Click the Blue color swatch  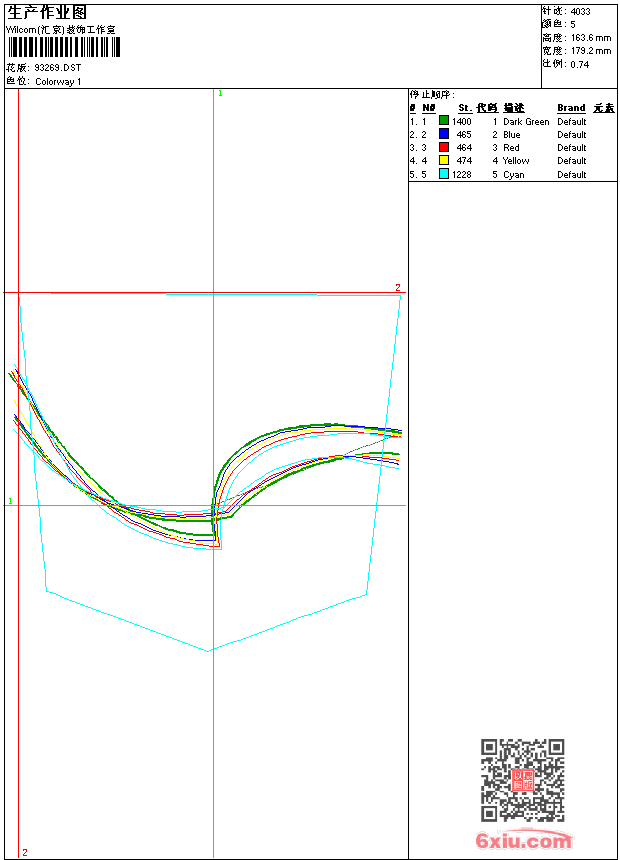[x=444, y=134]
